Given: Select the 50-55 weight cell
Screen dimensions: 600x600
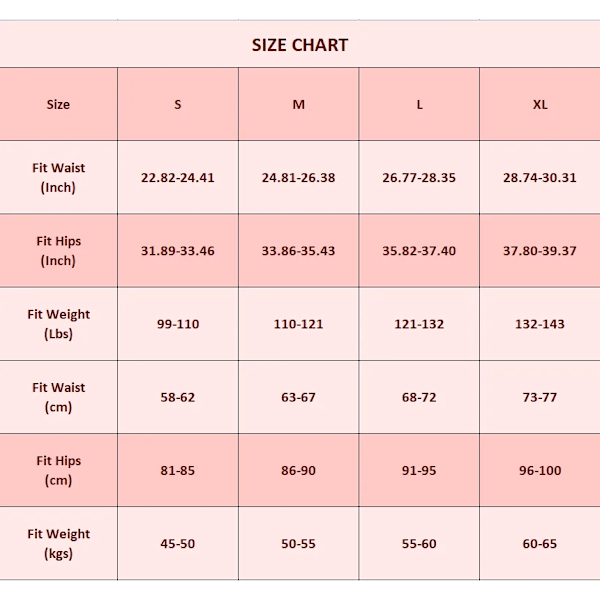Looking at the screenshot, I should coord(298,543).
